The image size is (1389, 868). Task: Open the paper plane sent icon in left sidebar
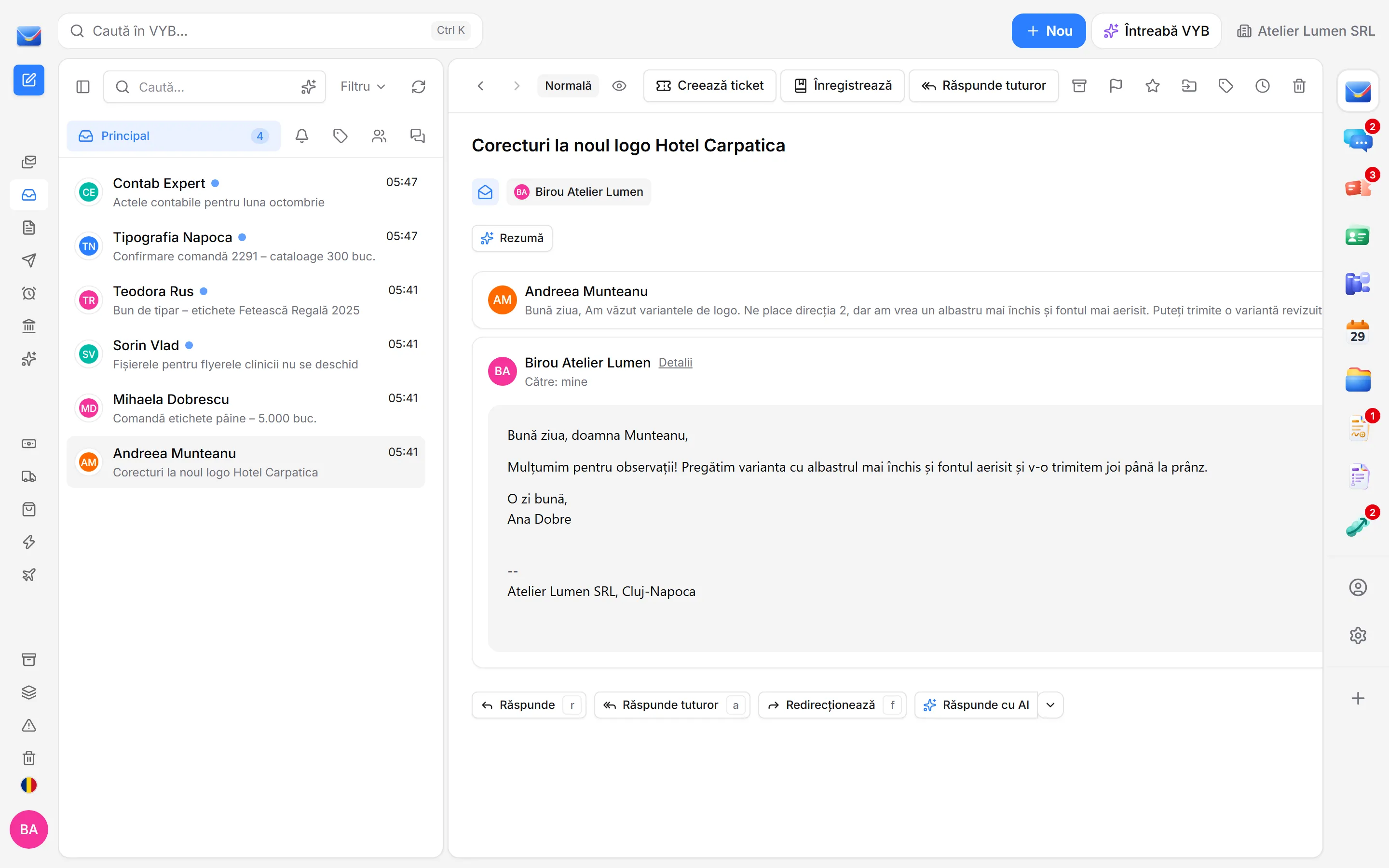pos(29,260)
